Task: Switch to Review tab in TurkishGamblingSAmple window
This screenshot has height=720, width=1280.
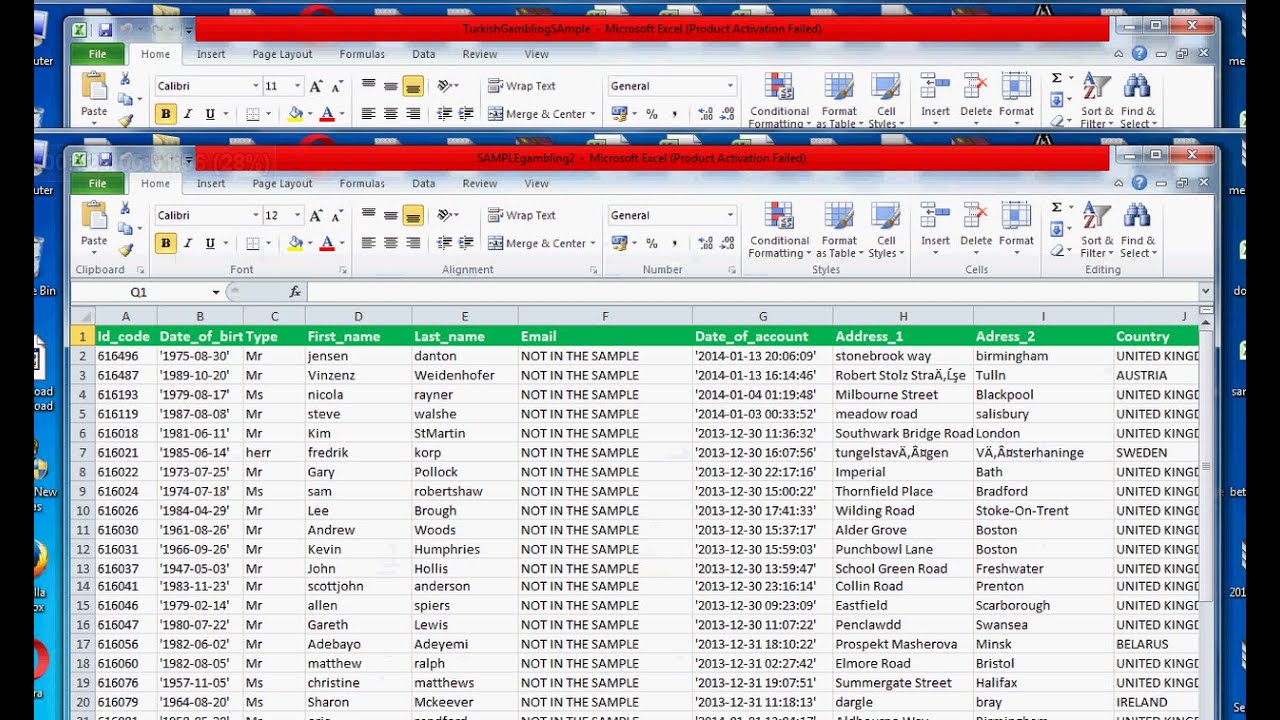Action: tap(480, 54)
